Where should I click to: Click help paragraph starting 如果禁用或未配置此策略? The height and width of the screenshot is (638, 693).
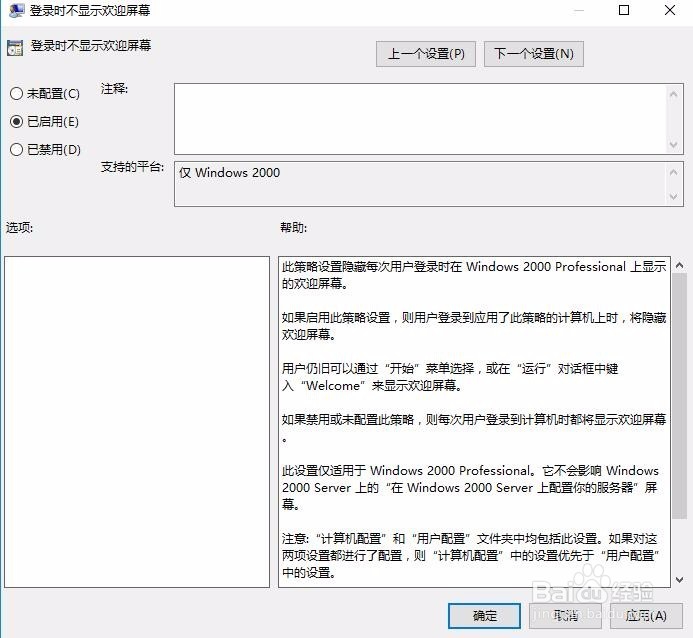pos(474,428)
